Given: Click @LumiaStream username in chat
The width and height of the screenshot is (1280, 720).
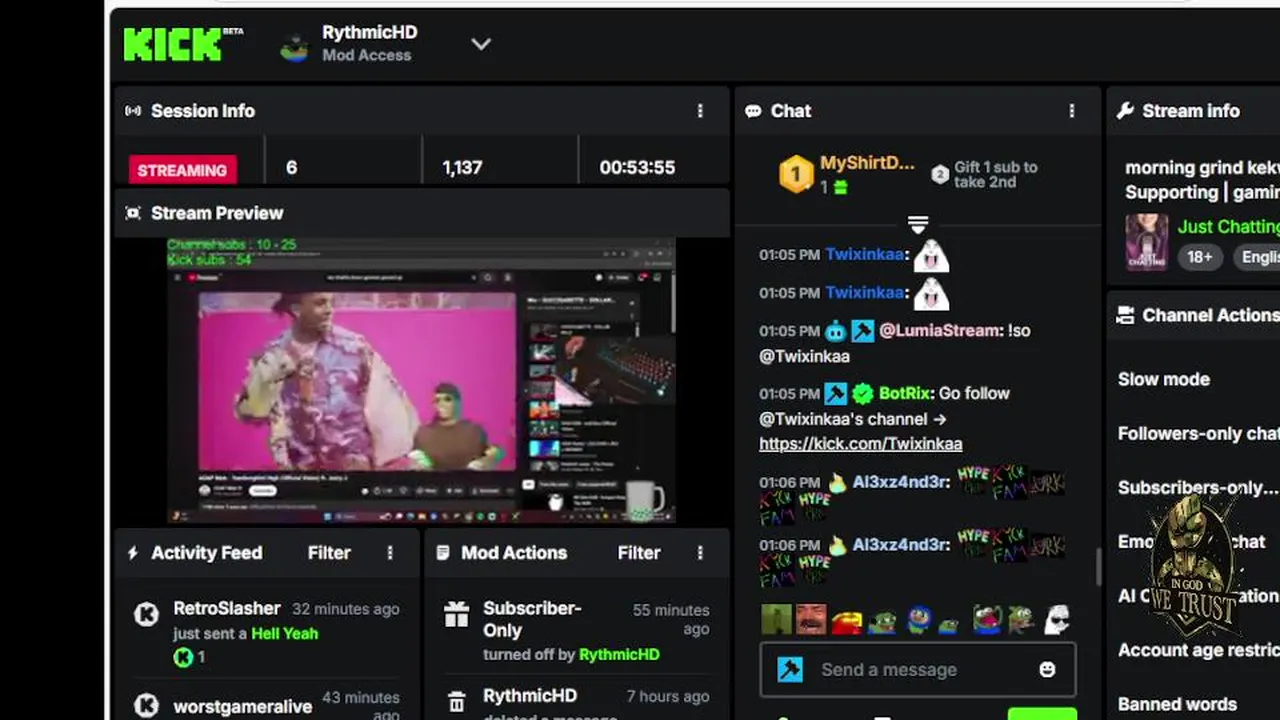Looking at the screenshot, I should 939,330.
